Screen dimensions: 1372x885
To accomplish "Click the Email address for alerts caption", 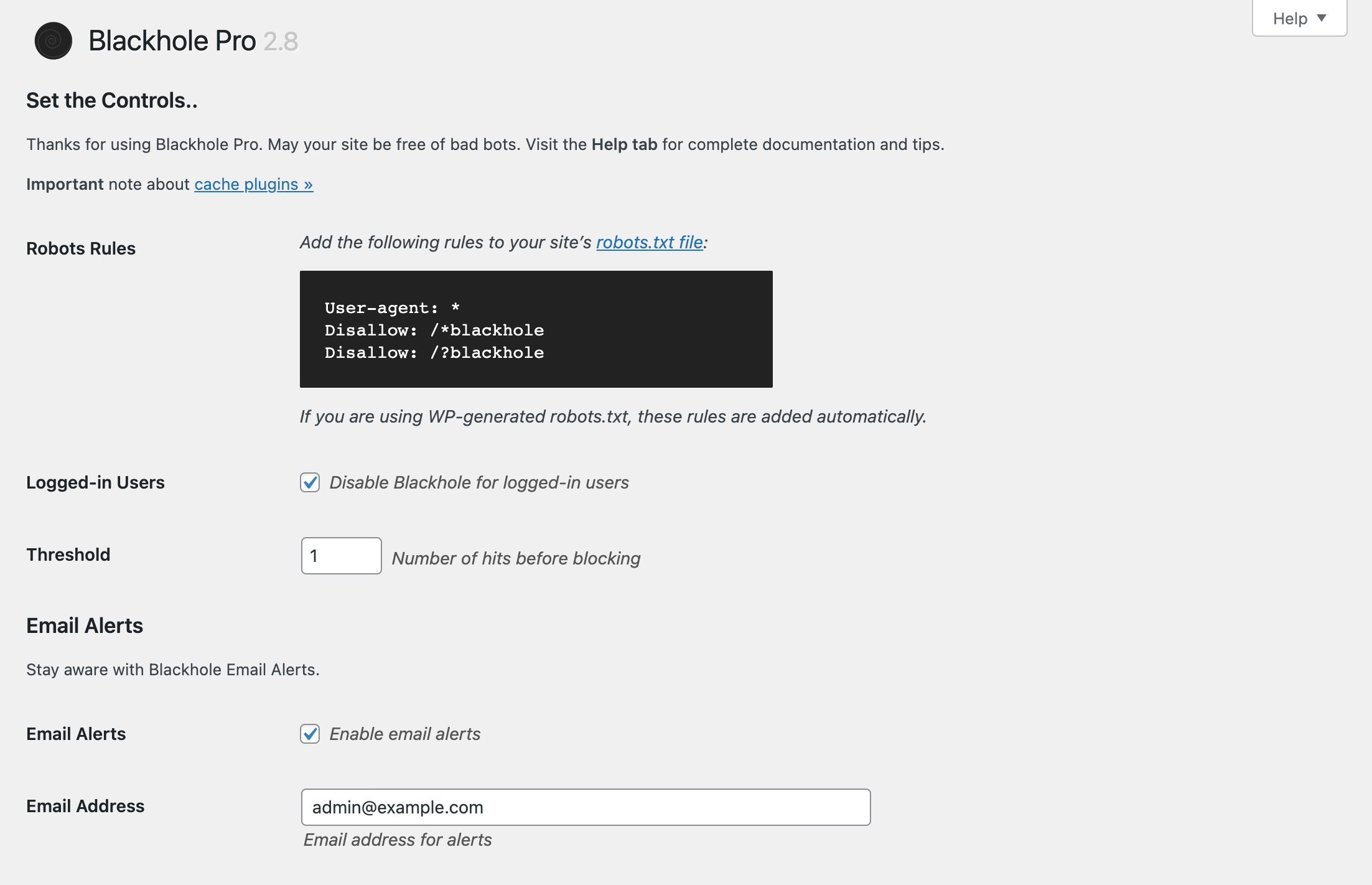I will tap(396, 840).
